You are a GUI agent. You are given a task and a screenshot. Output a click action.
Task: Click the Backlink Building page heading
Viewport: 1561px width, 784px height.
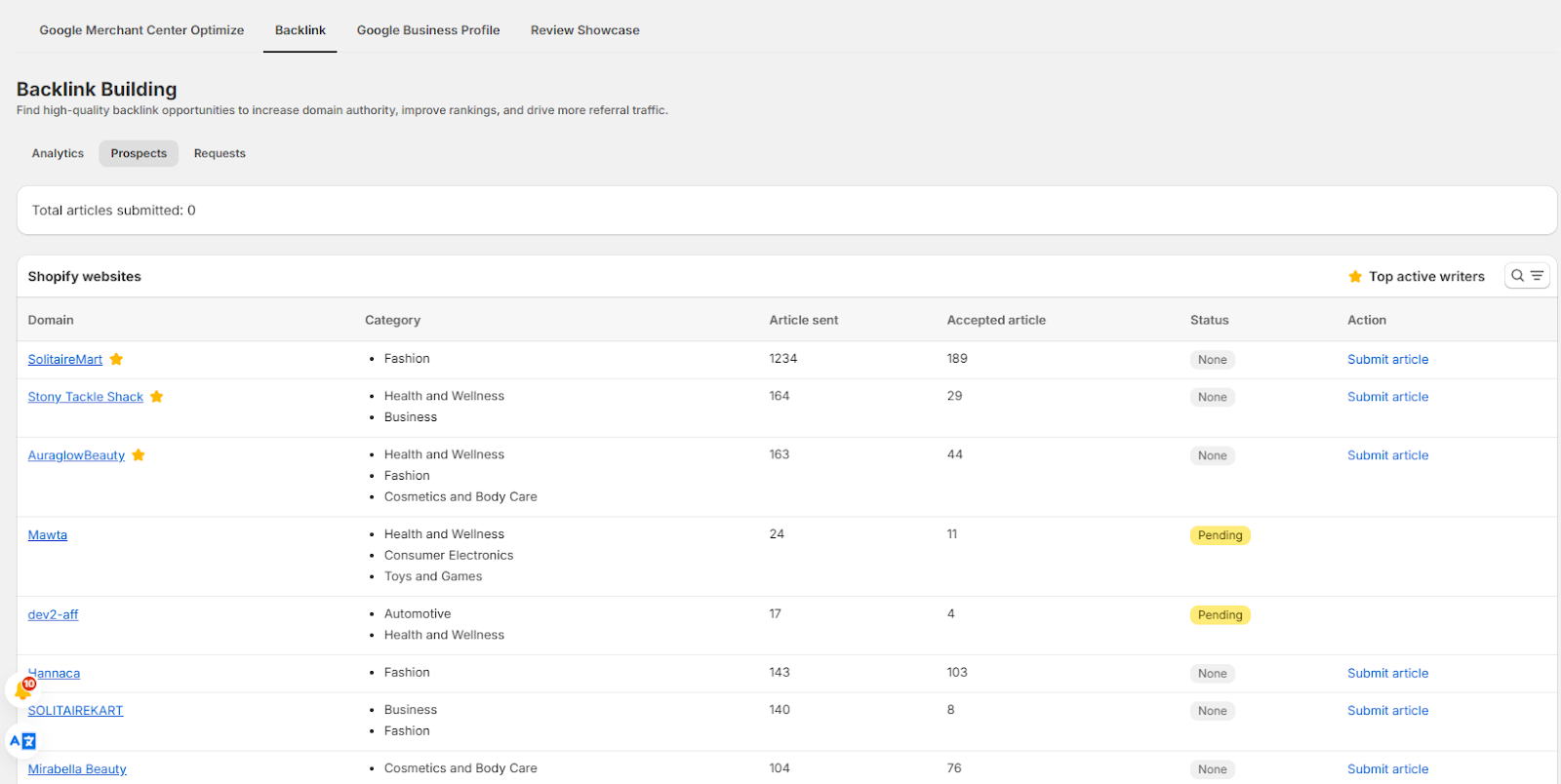click(x=97, y=90)
